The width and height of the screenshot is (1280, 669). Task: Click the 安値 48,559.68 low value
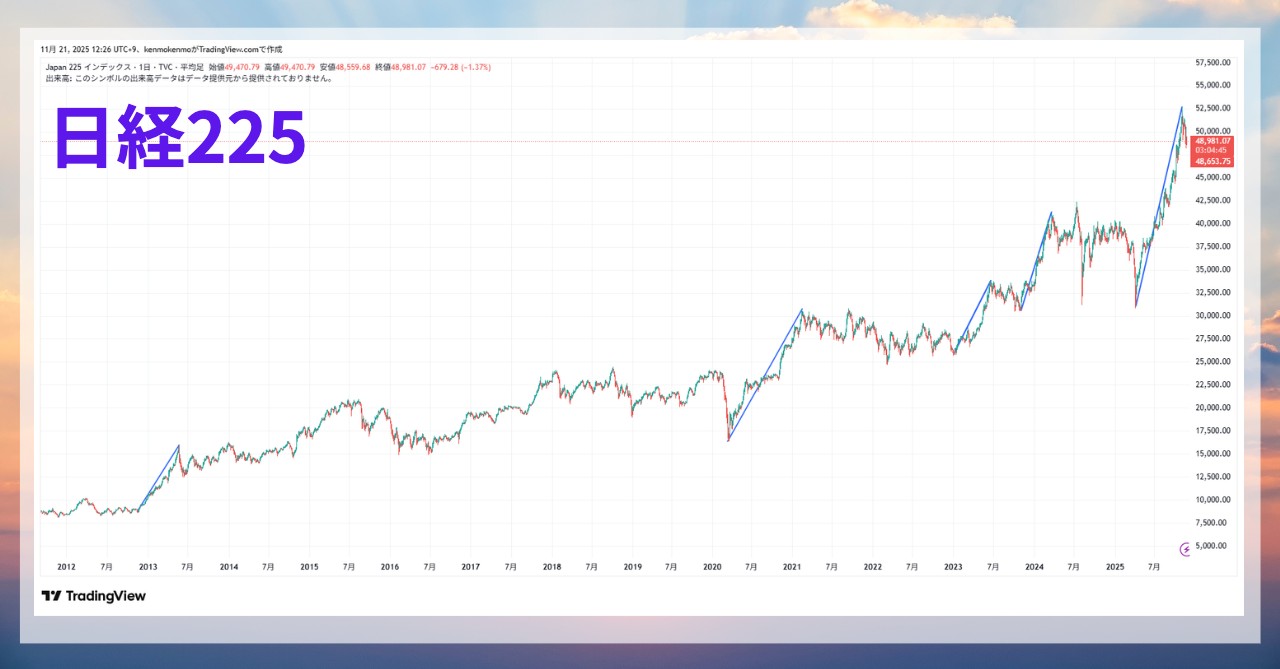345,67
